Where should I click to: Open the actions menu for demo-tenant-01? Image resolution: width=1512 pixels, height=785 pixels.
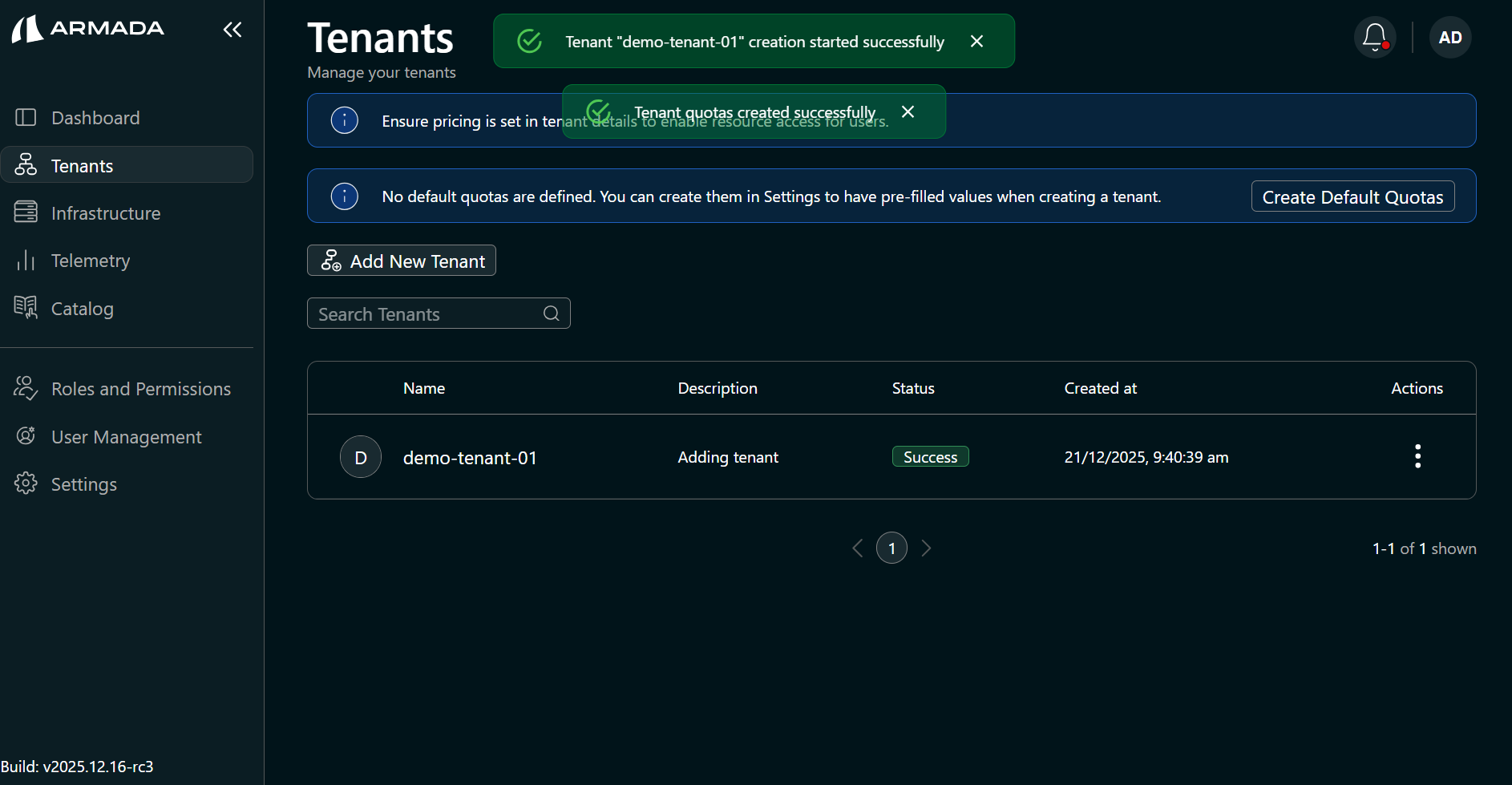(1417, 456)
